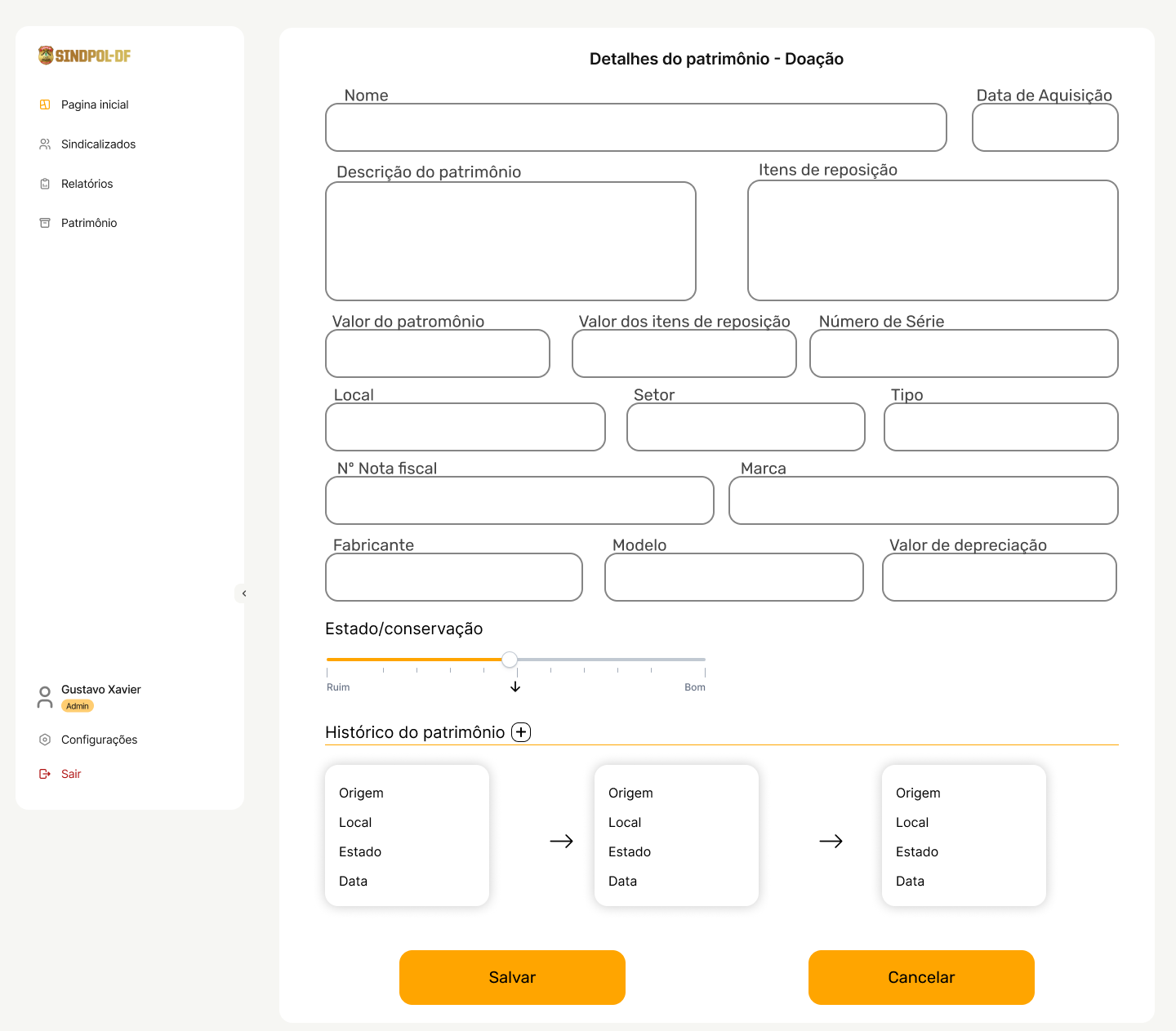
Task: Click the Relatórios clipboard icon
Action: coord(45,184)
